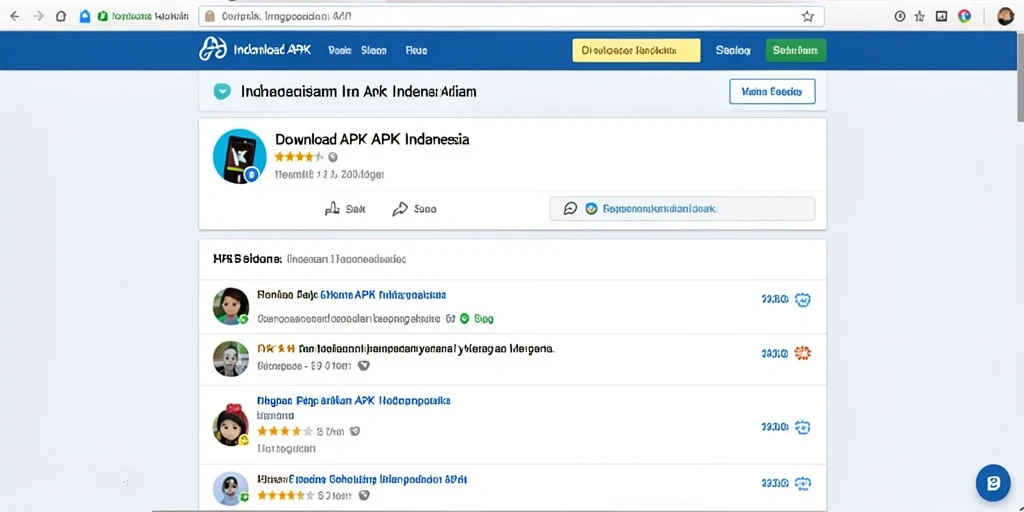Open the floating chat button bottom right
Viewport: 1024px width, 512px height.
click(993, 483)
